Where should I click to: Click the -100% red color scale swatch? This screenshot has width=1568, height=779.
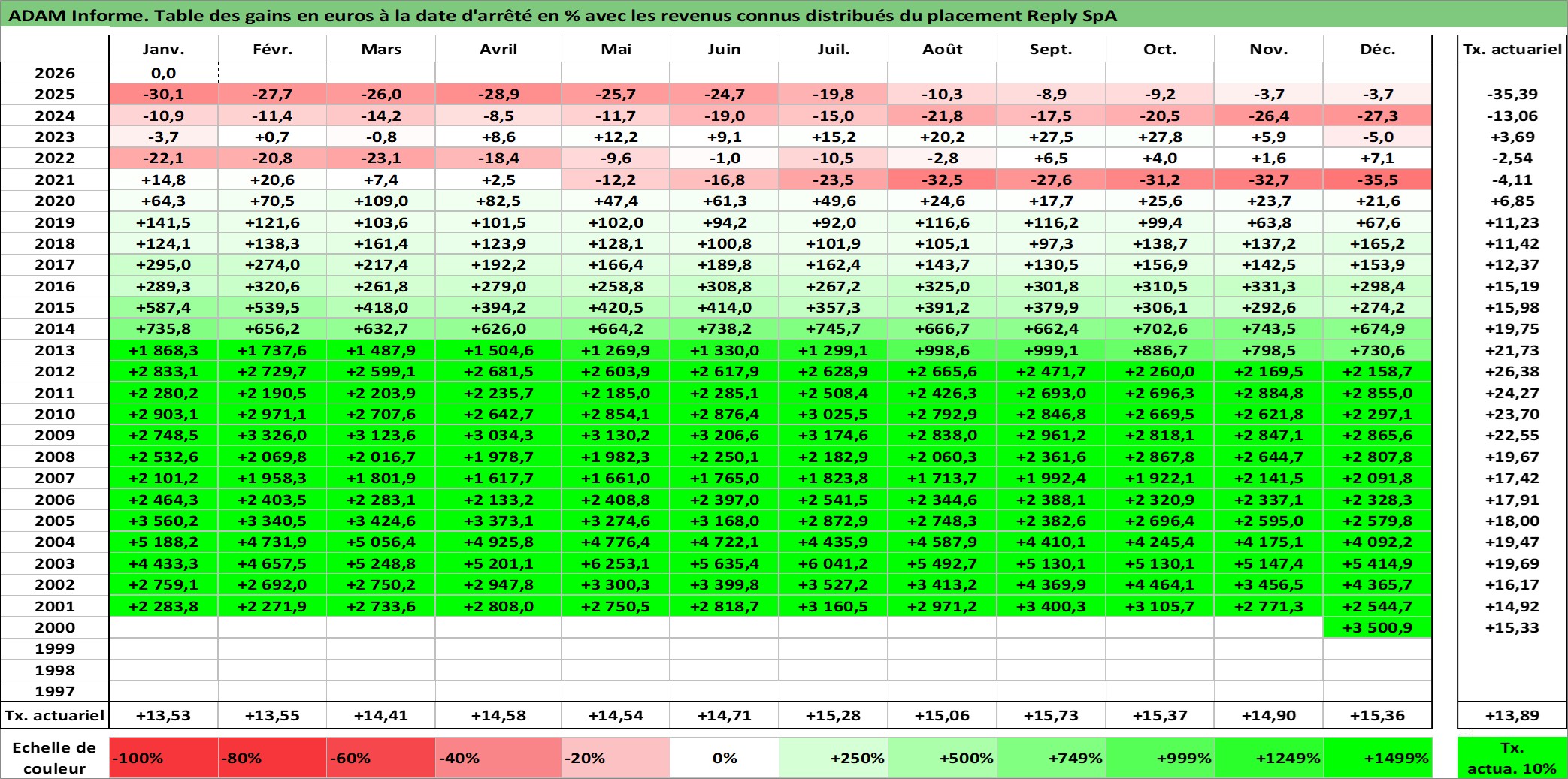tap(163, 757)
